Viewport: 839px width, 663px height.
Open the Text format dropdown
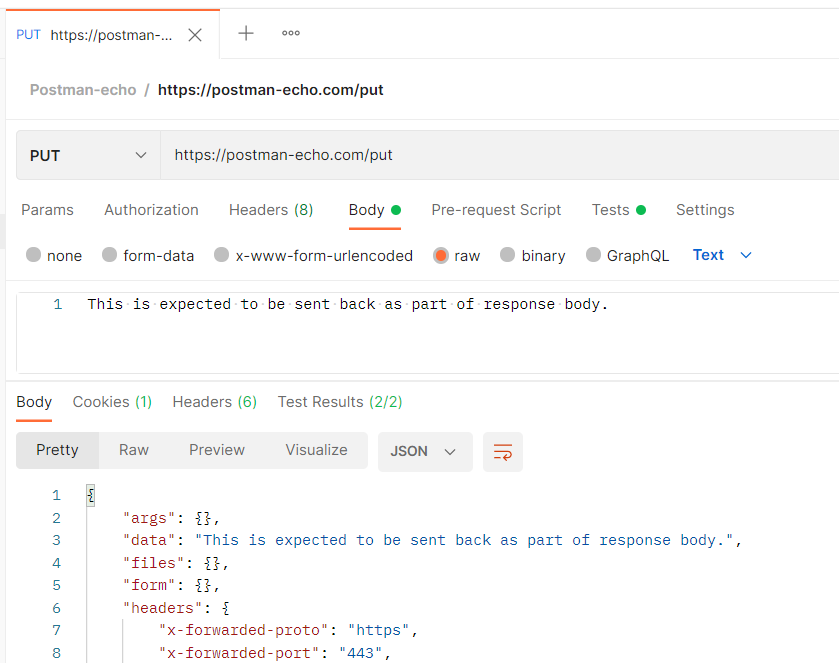click(722, 255)
